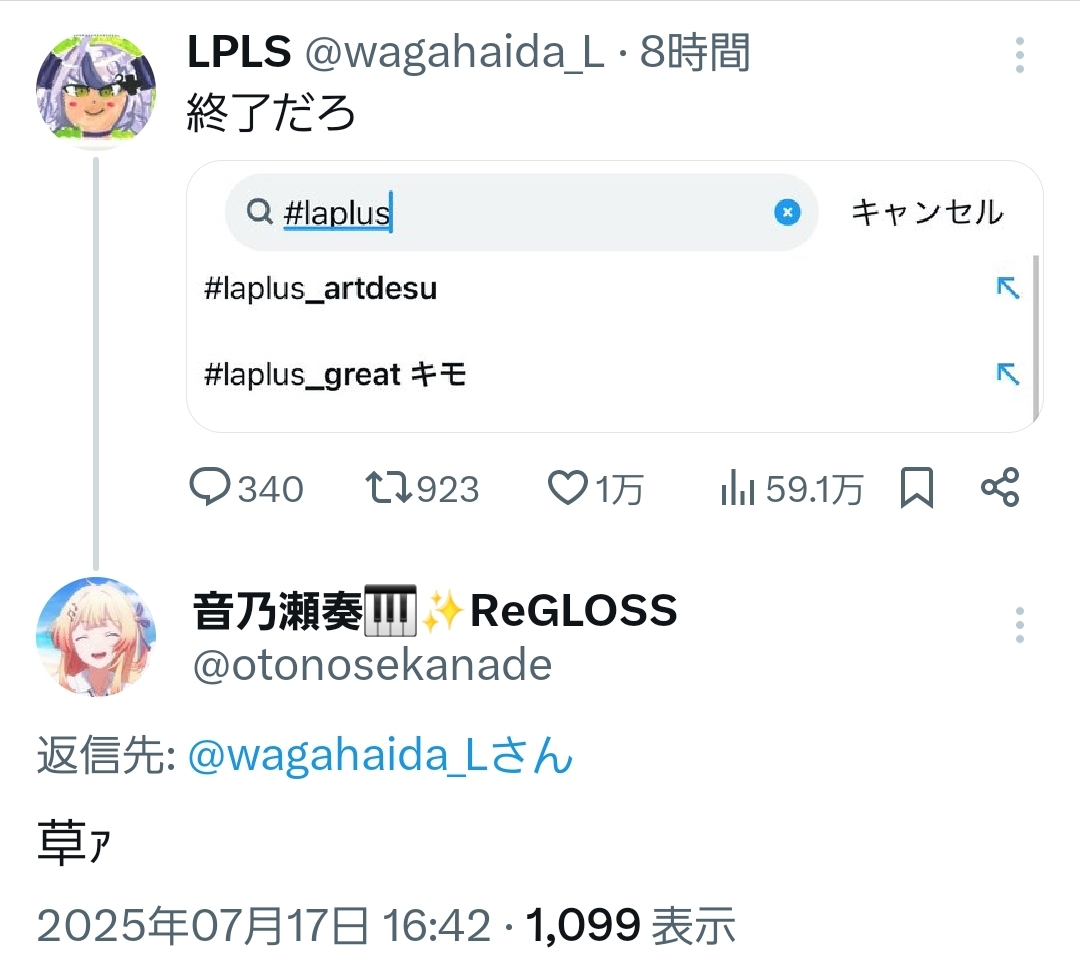Click into the #laplus search field
1080x980 pixels.
click(x=521, y=212)
